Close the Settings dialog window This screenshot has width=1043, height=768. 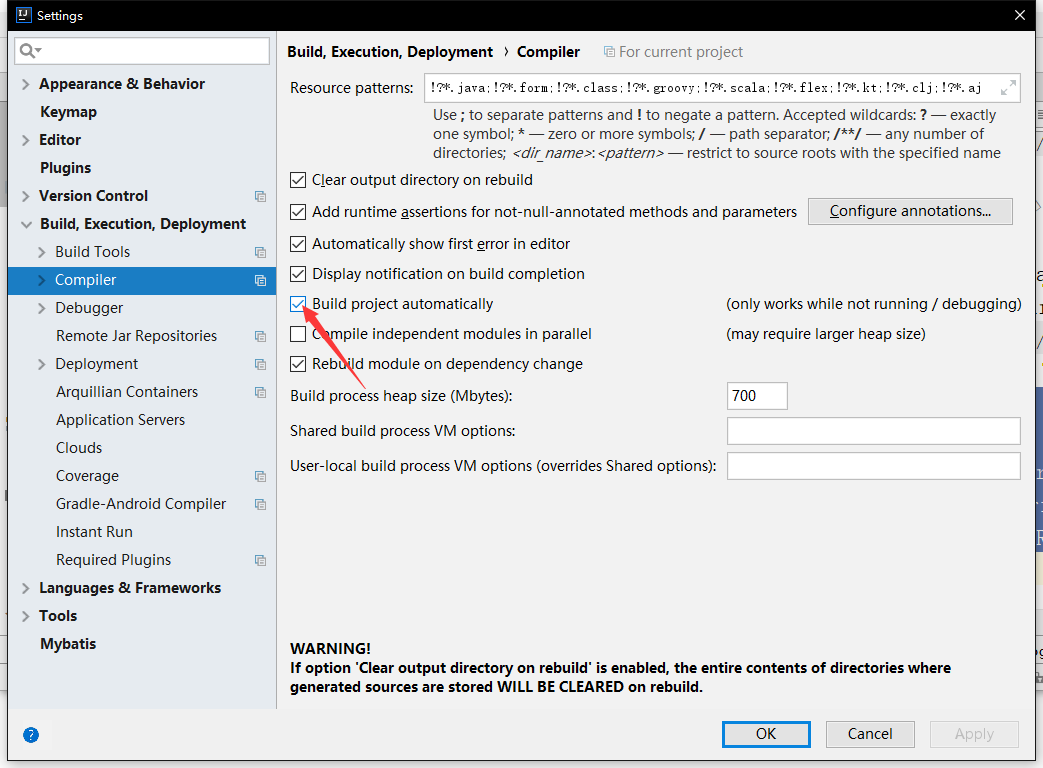(1020, 15)
